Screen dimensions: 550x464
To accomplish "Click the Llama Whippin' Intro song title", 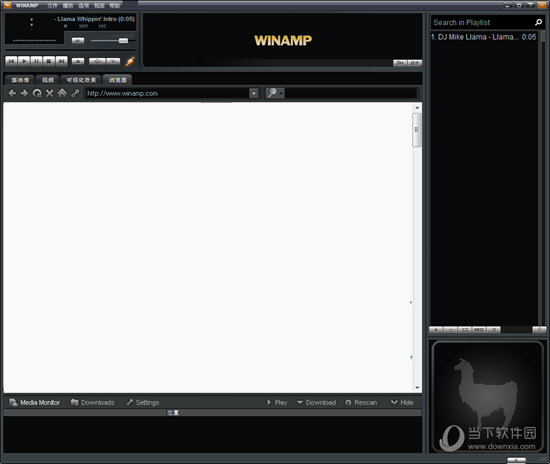I will pos(94,19).
